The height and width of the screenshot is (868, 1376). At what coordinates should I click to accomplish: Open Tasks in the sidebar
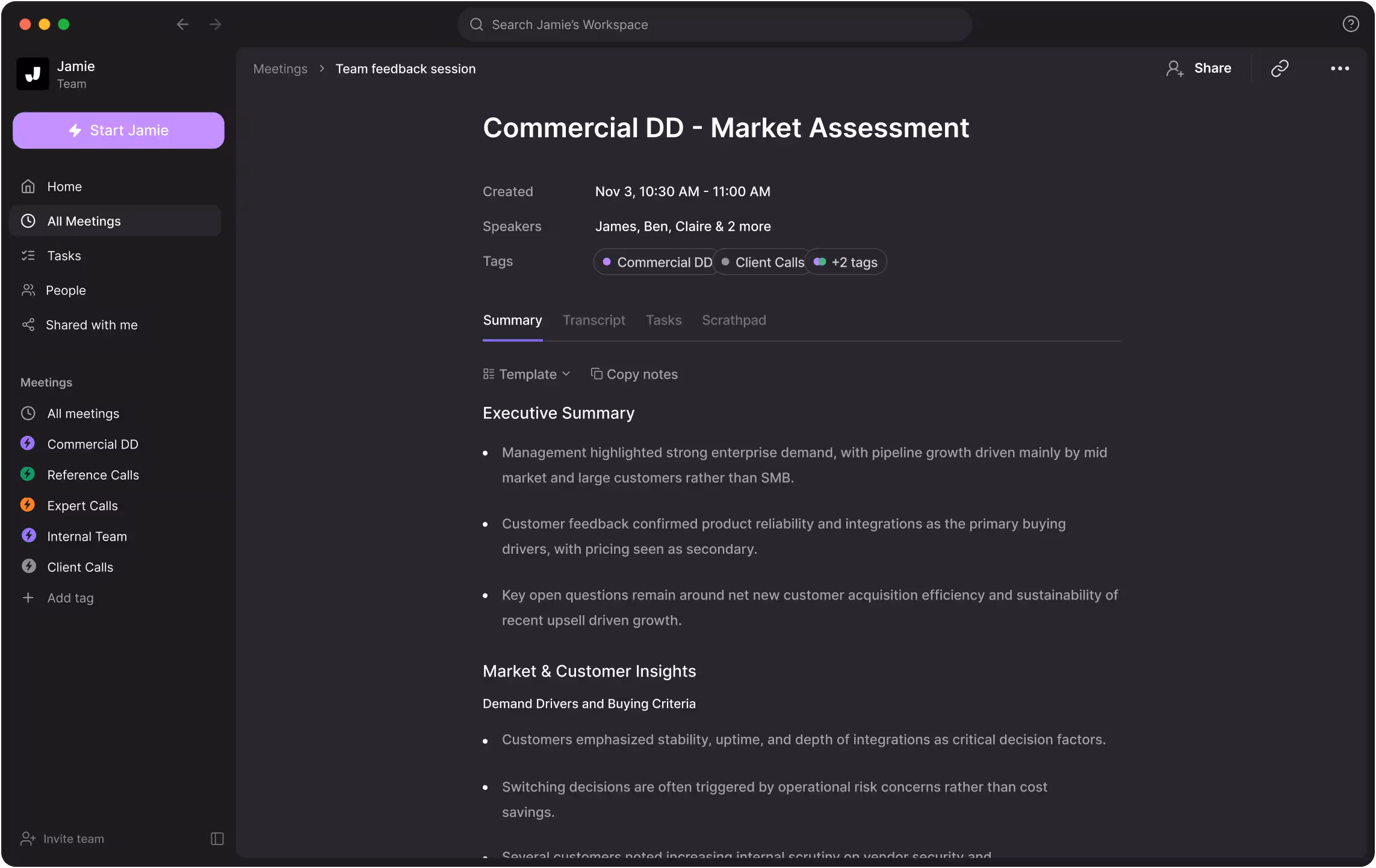pos(64,256)
